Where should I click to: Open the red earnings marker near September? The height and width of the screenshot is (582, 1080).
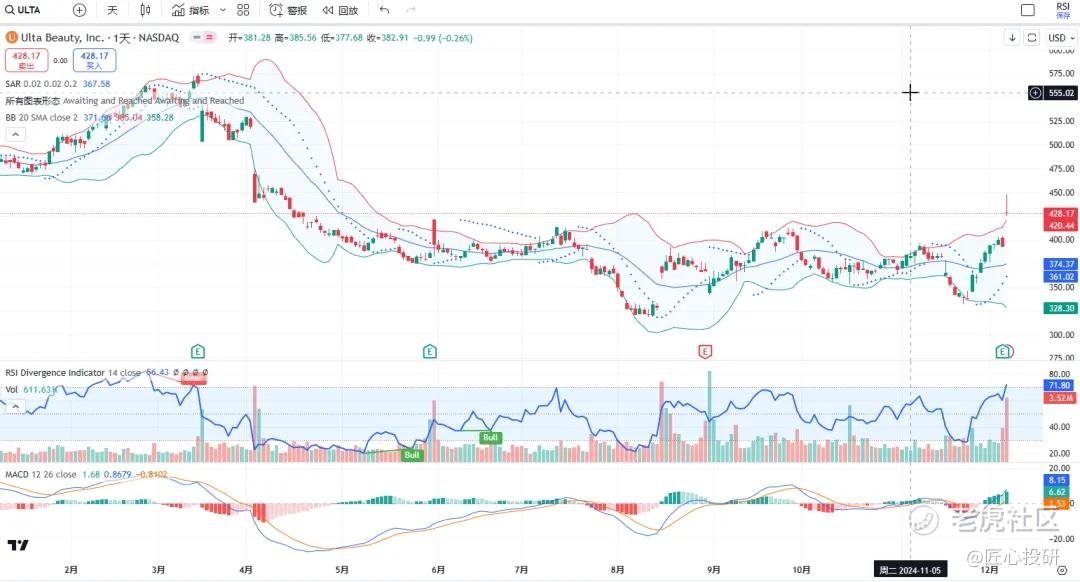705,352
